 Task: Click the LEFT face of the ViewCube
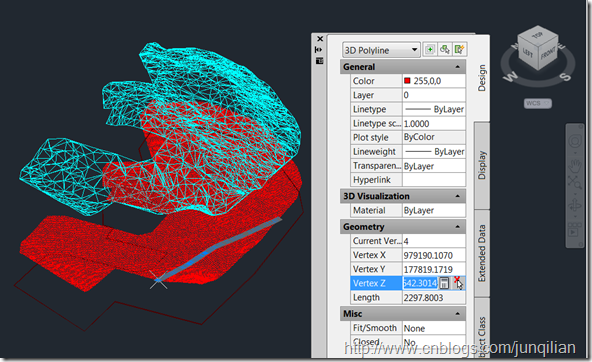[527, 53]
